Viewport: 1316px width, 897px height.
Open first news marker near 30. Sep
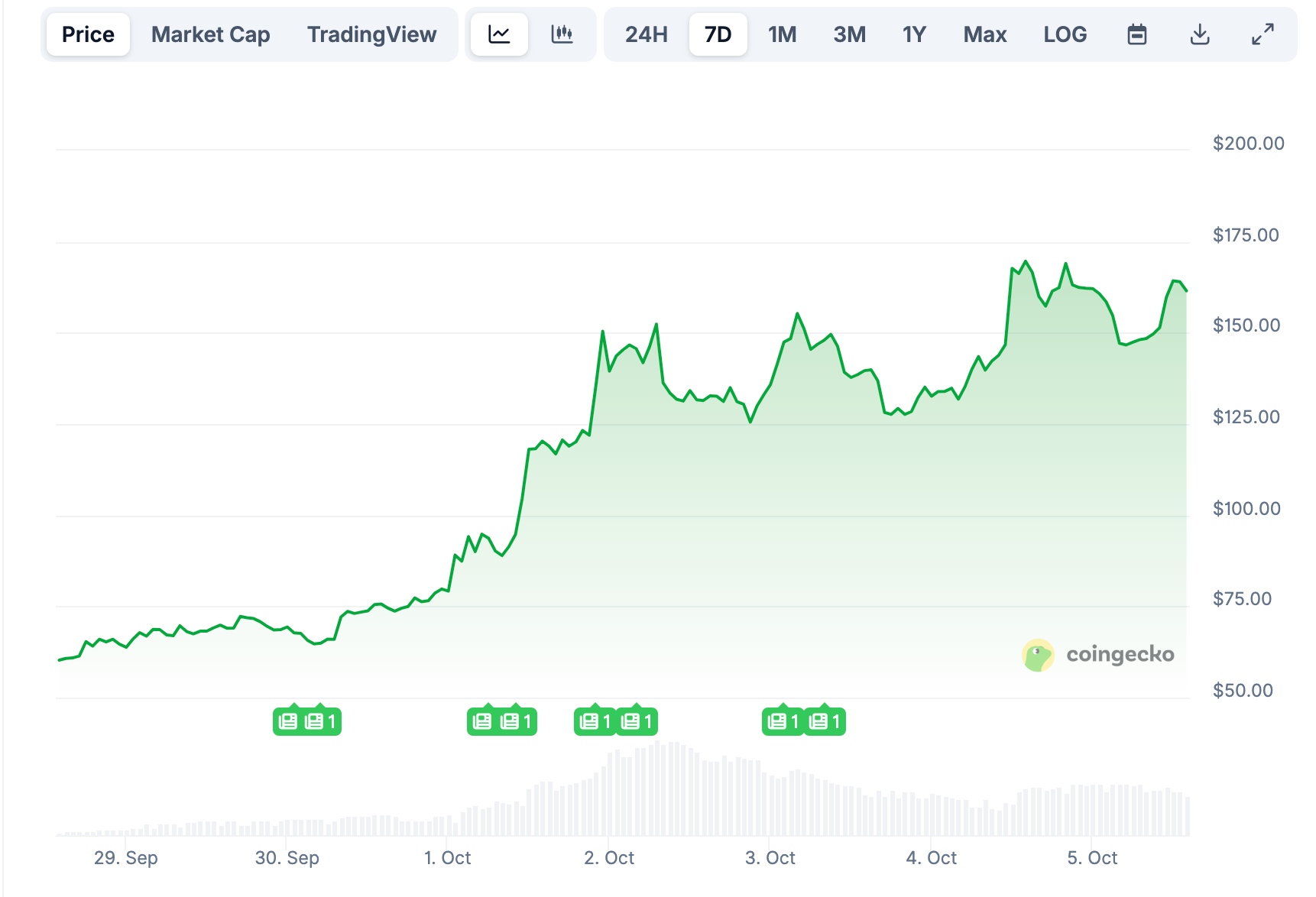pos(288,721)
